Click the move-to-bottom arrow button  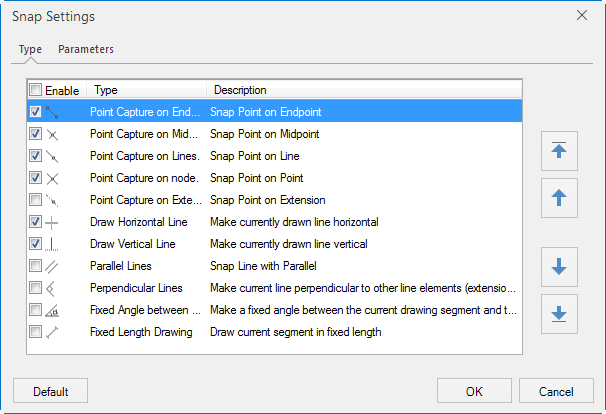click(559, 314)
